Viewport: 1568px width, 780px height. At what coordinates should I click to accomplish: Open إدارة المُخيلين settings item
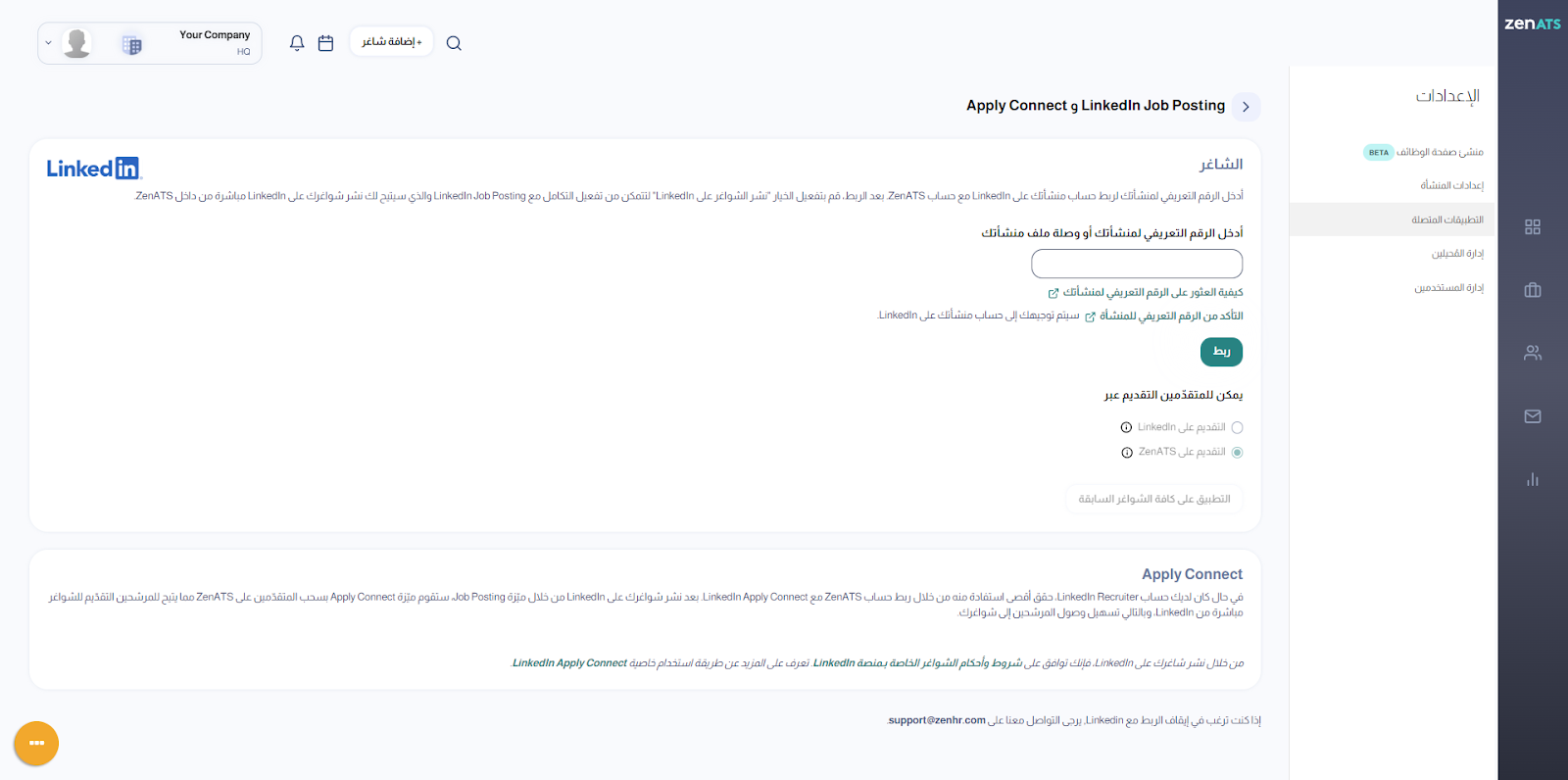1457,253
